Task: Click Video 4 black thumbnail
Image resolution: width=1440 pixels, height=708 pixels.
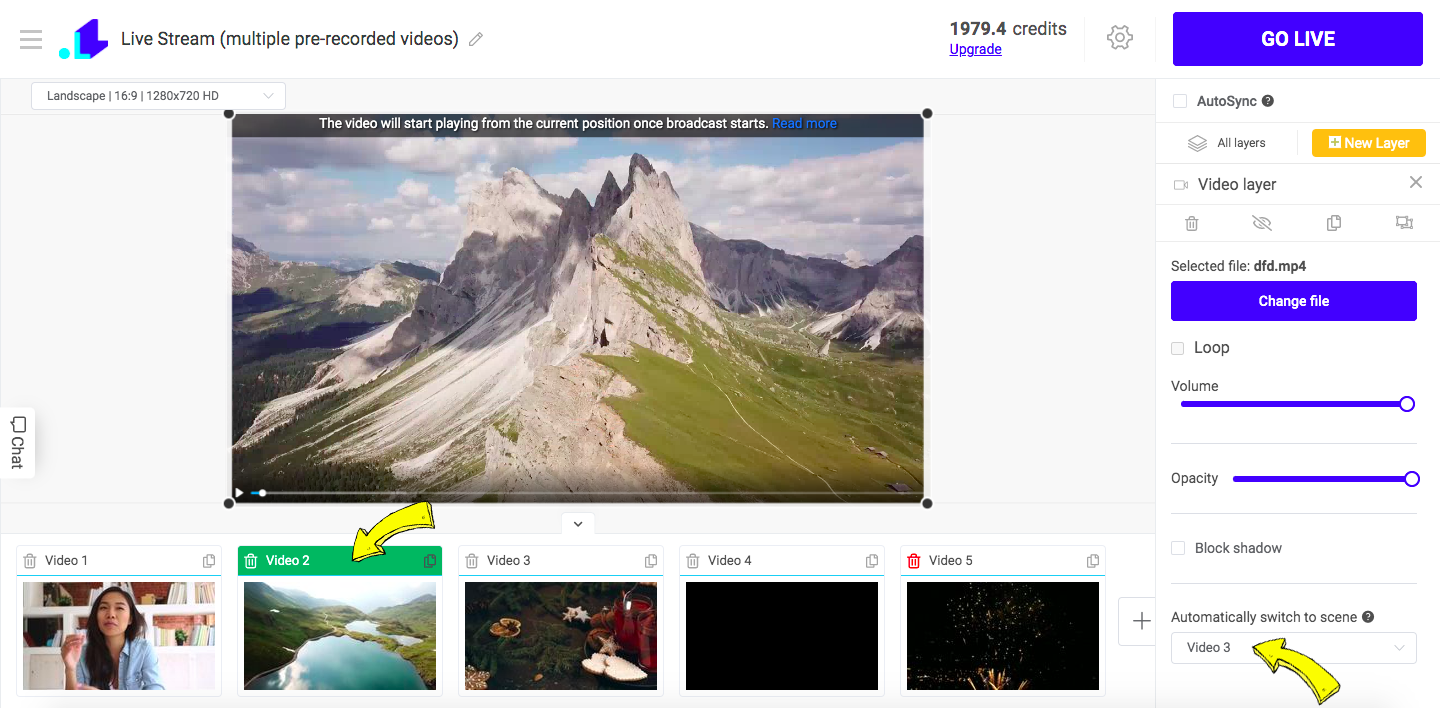Action: [782, 636]
